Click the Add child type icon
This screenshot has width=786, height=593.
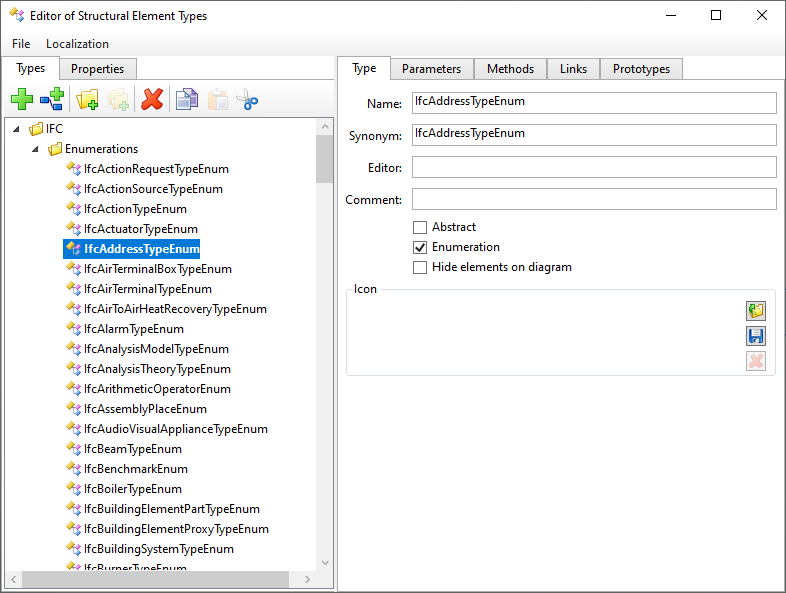click(x=52, y=99)
